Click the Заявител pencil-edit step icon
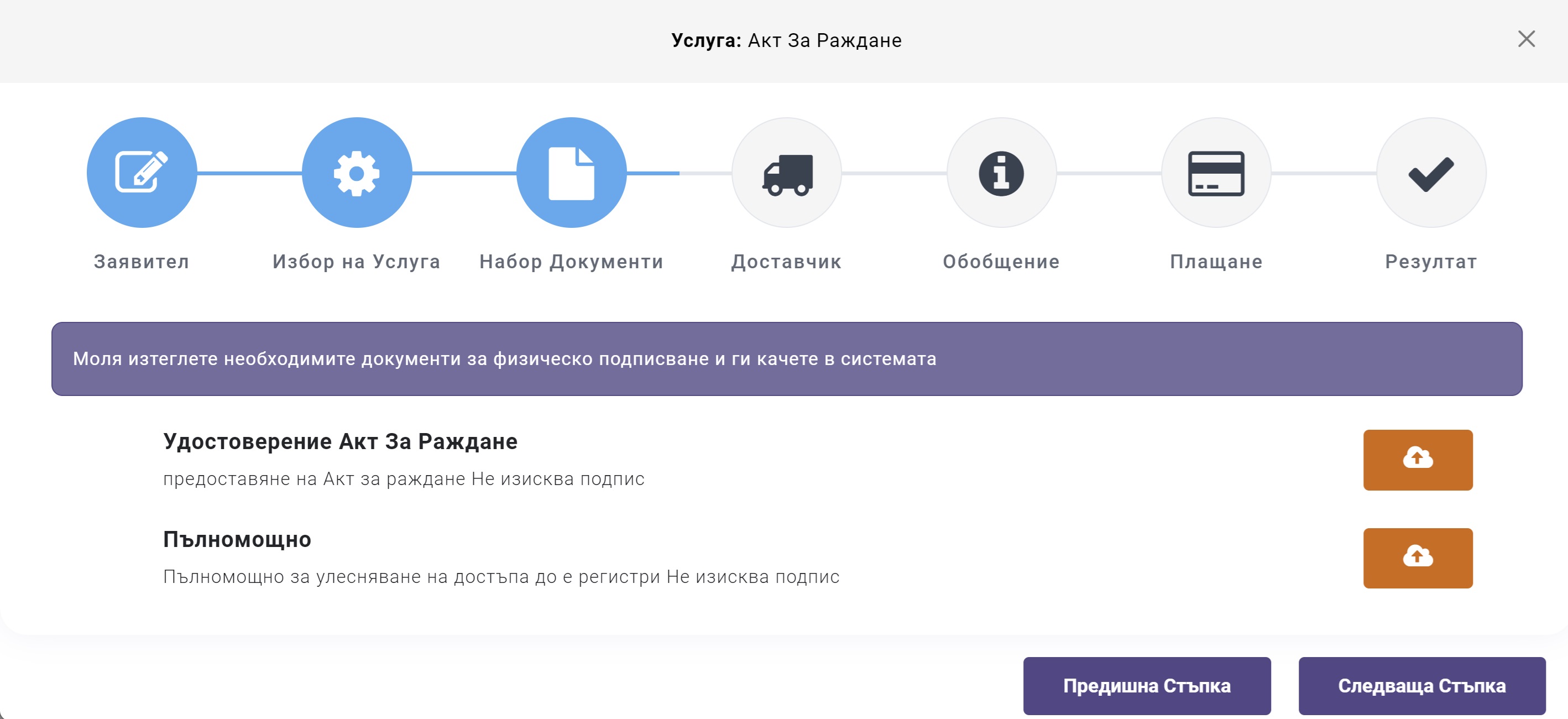Viewport: 1568px width, 719px height. (142, 173)
